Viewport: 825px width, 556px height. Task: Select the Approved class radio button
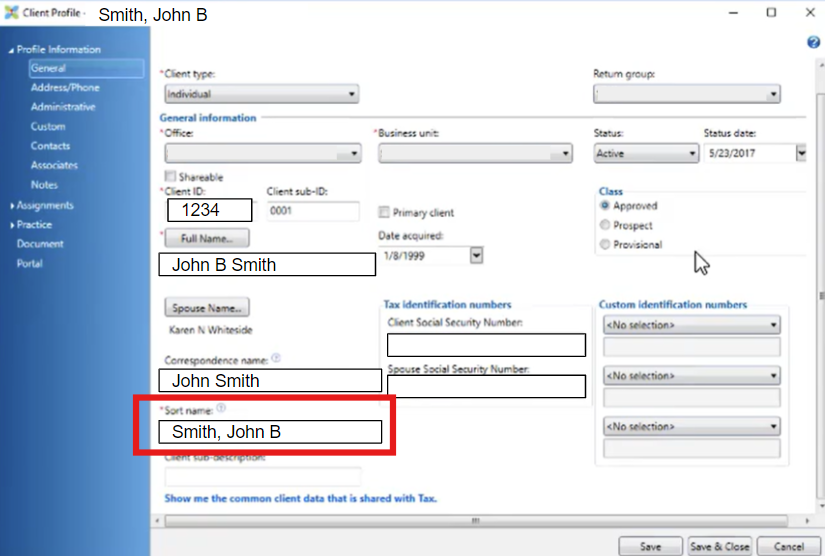[x=605, y=205]
